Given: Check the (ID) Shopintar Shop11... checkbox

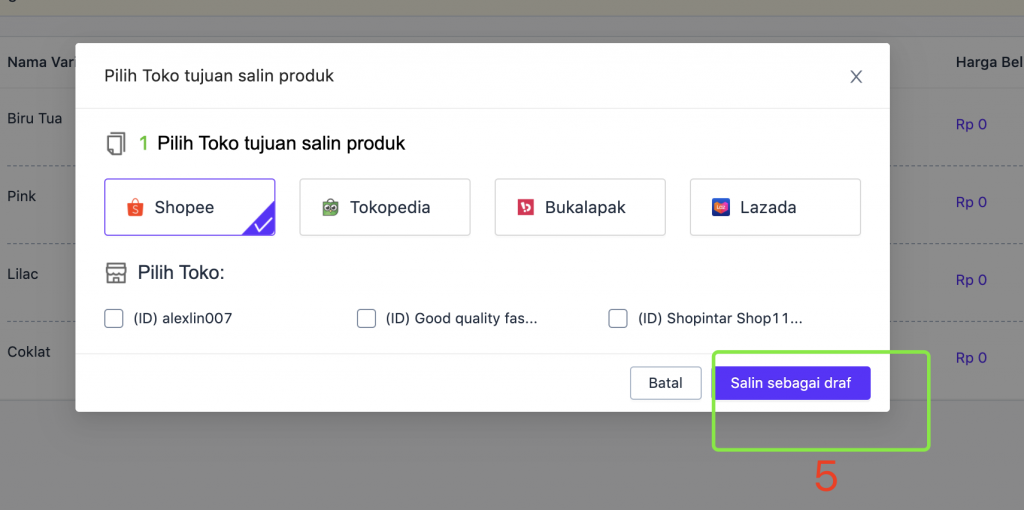Looking at the screenshot, I should point(618,319).
